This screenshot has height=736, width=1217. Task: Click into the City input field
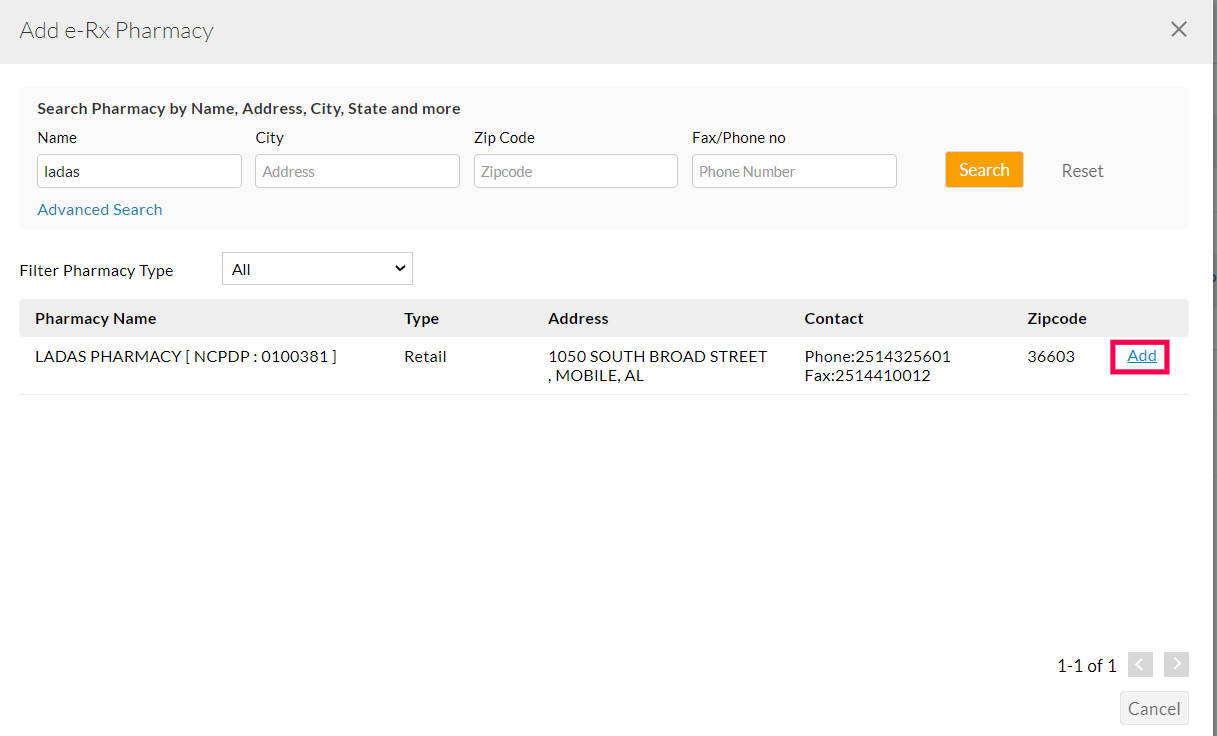(x=357, y=171)
